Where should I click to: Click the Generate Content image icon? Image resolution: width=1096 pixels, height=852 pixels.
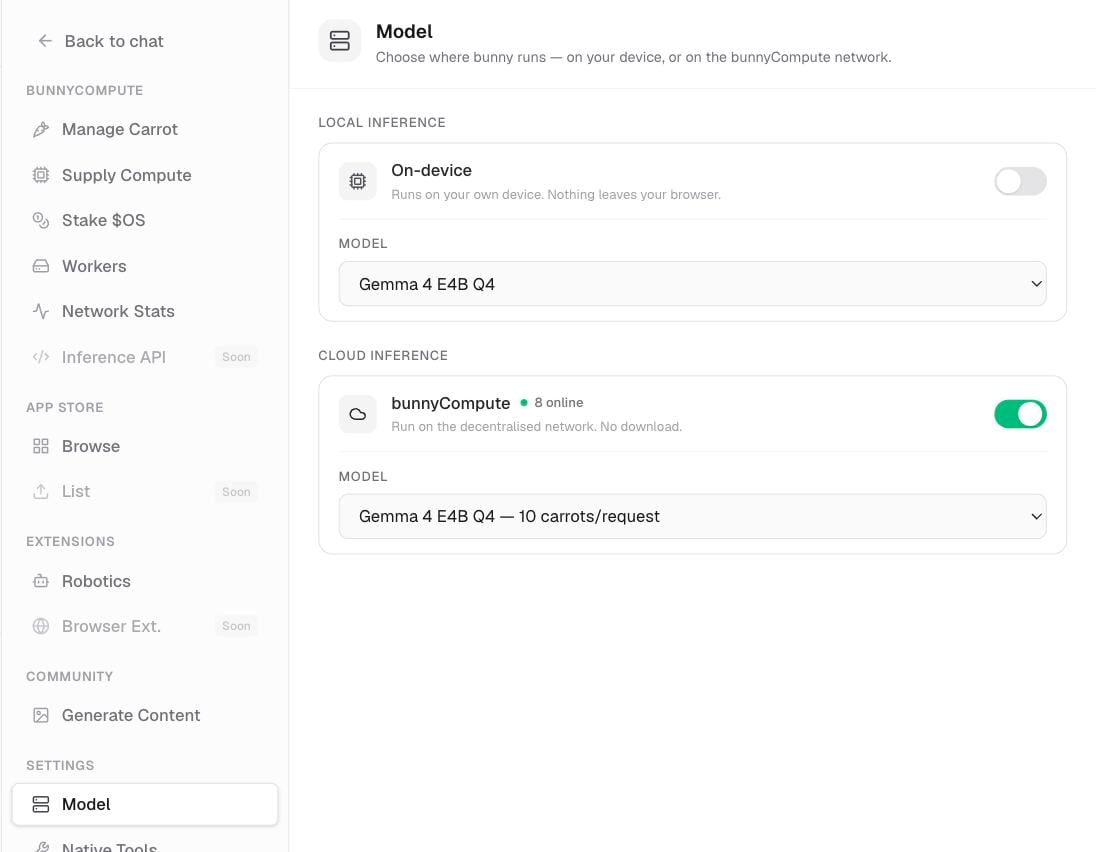tap(41, 715)
